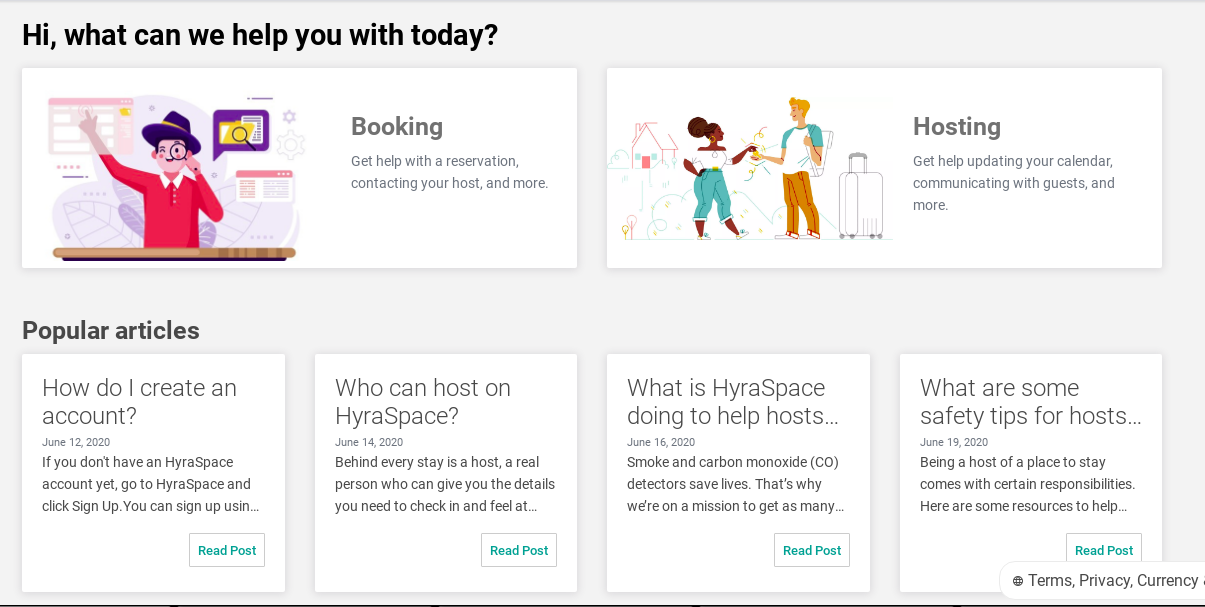The image size is (1205, 607).
Task: Read Post for 'What are some safety tips for hosts'
Action: point(1104,550)
